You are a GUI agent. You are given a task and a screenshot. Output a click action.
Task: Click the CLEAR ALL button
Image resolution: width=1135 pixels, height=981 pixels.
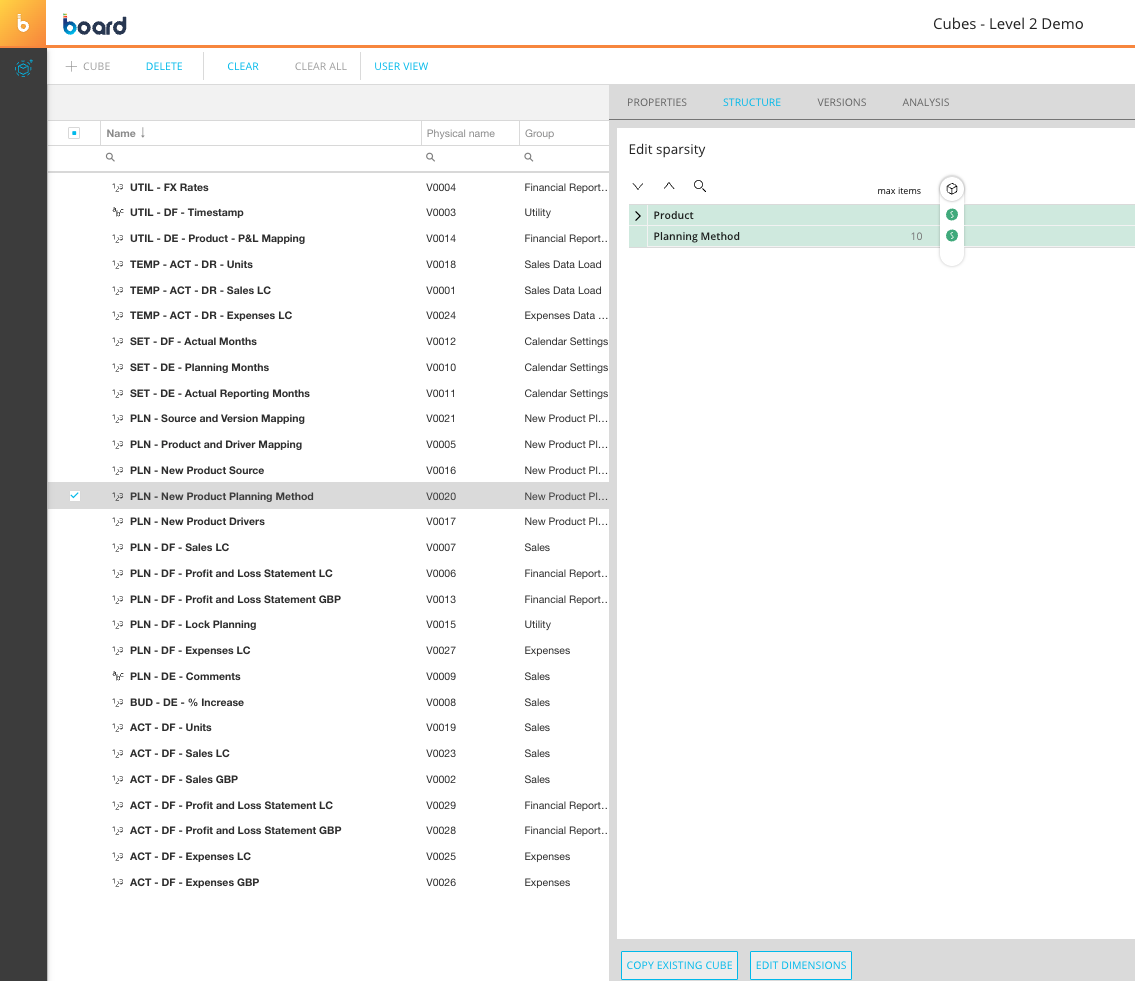coord(321,66)
